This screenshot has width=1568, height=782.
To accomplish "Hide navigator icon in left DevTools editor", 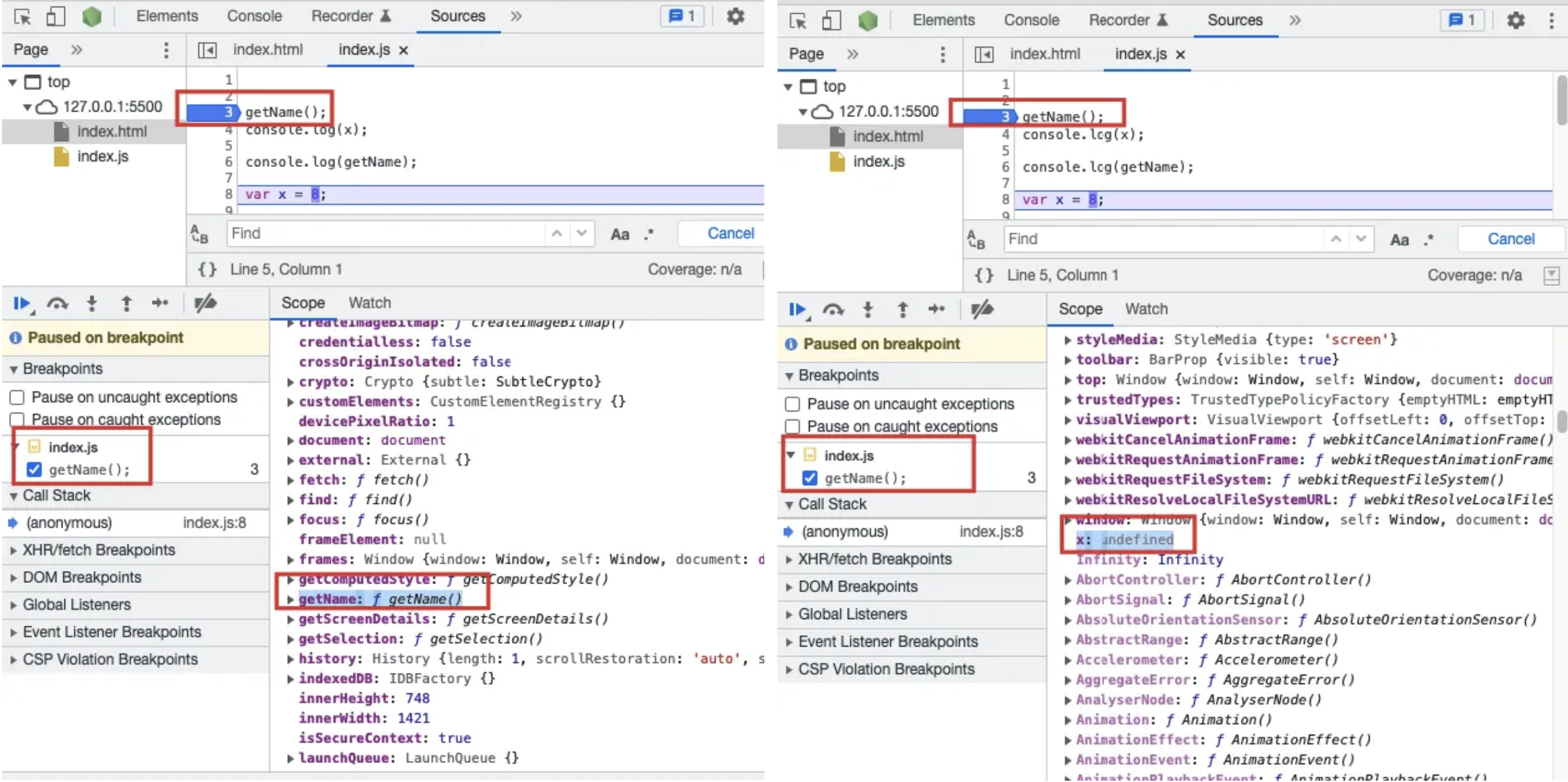I will tap(207, 50).
